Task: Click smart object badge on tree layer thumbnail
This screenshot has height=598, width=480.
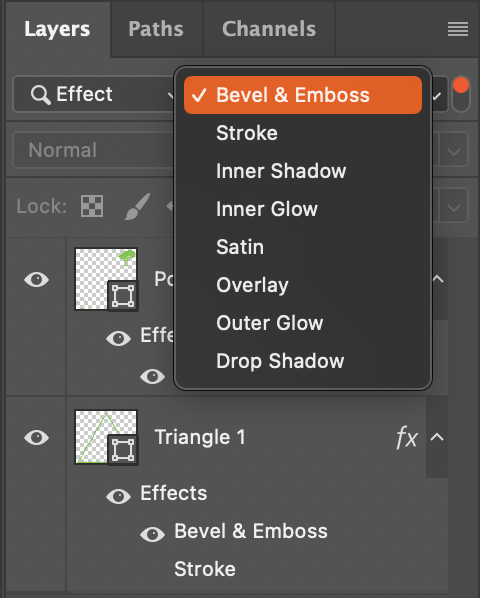Action: pyautogui.click(x=123, y=296)
